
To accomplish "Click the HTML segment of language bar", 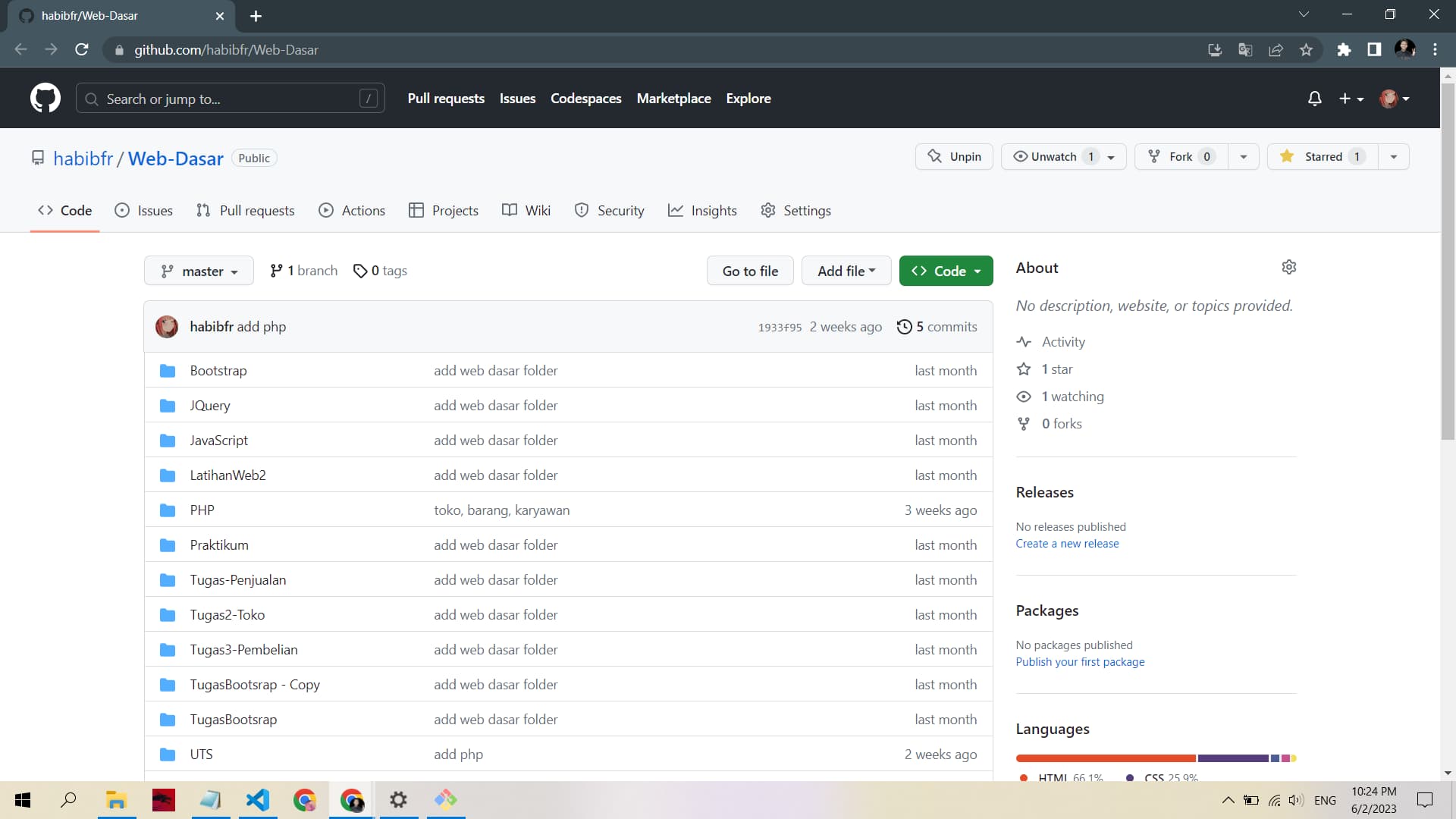I will coord(1106,758).
